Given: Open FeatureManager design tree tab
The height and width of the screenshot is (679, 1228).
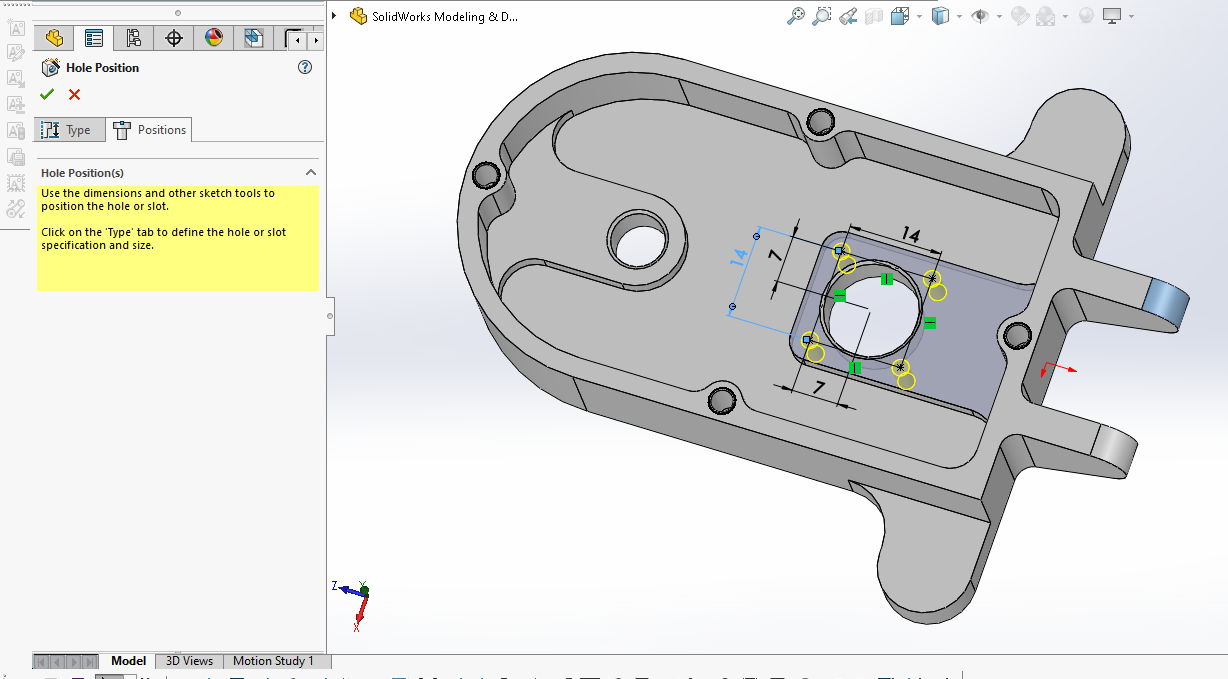Looking at the screenshot, I should click(x=54, y=39).
